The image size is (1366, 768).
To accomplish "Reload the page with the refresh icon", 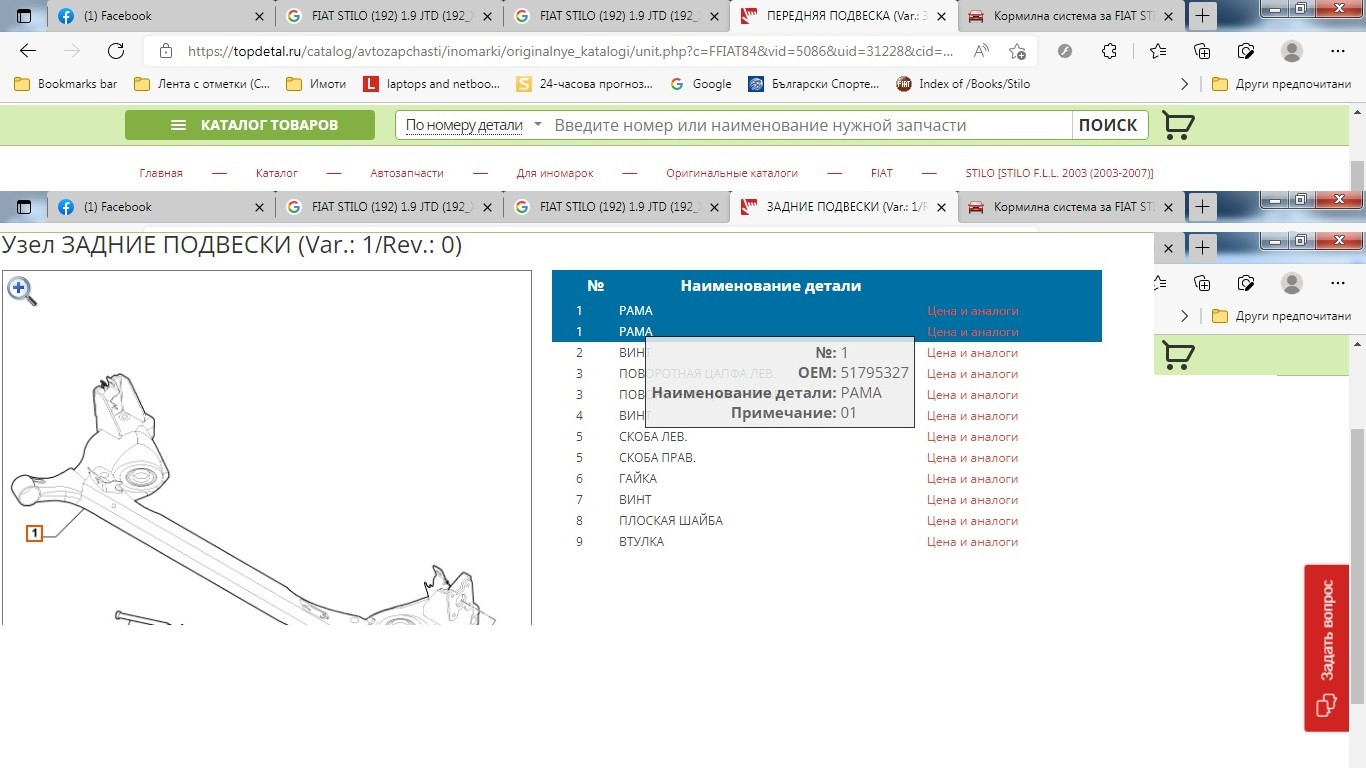I will click(x=116, y=51).
